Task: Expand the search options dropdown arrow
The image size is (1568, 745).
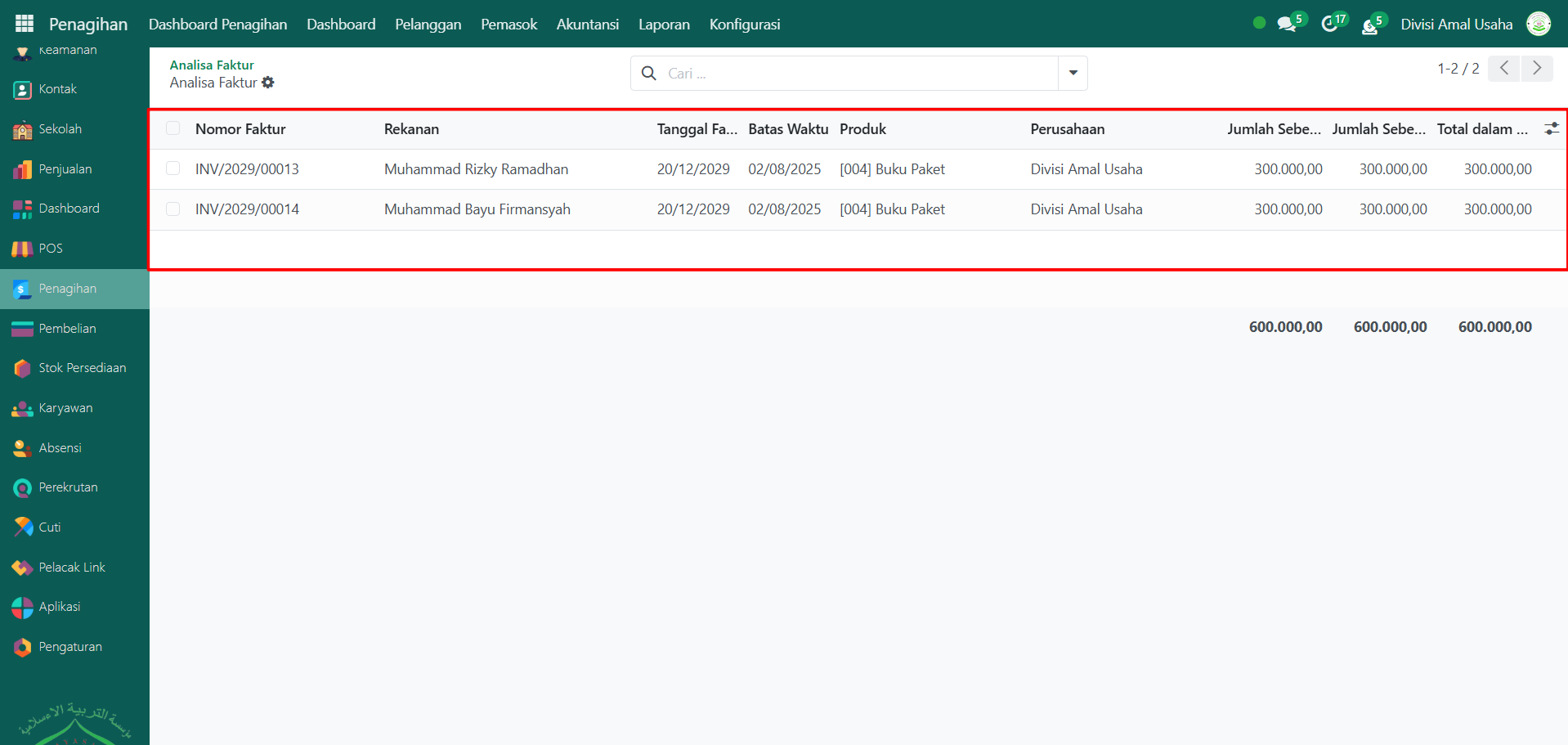Action: point(1073,74)
